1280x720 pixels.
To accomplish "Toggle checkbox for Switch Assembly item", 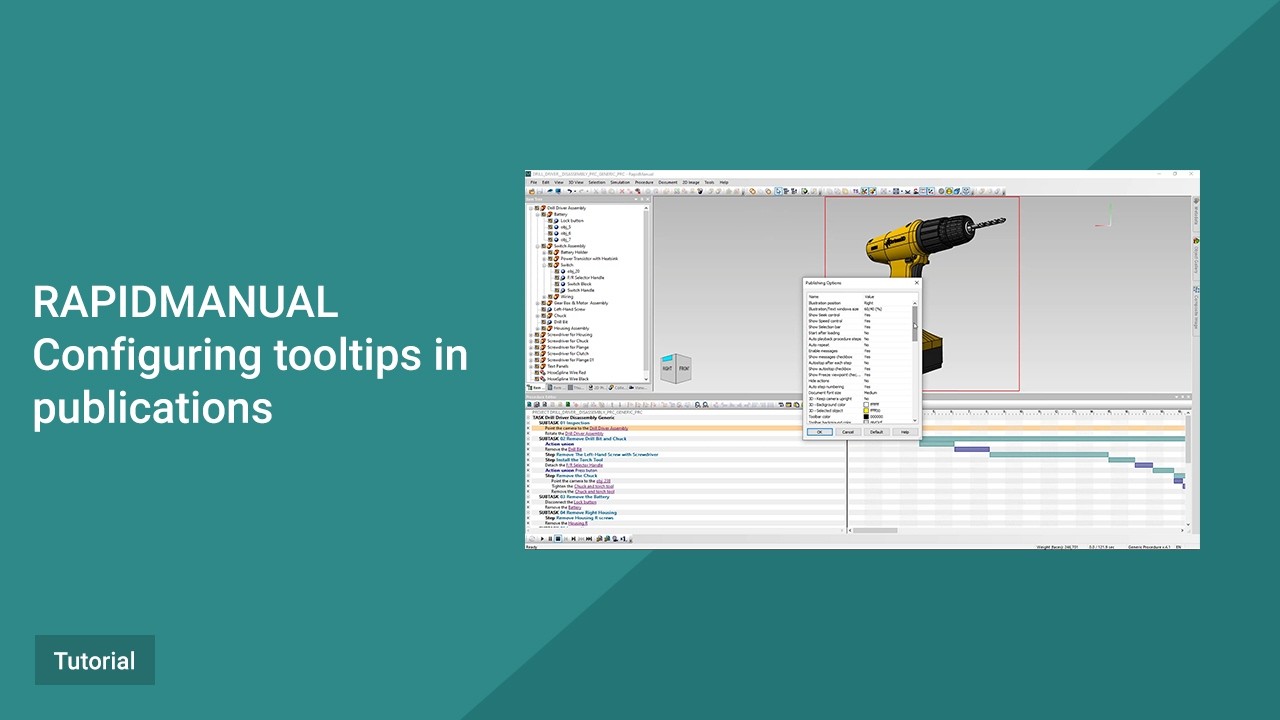I will 543,246.
